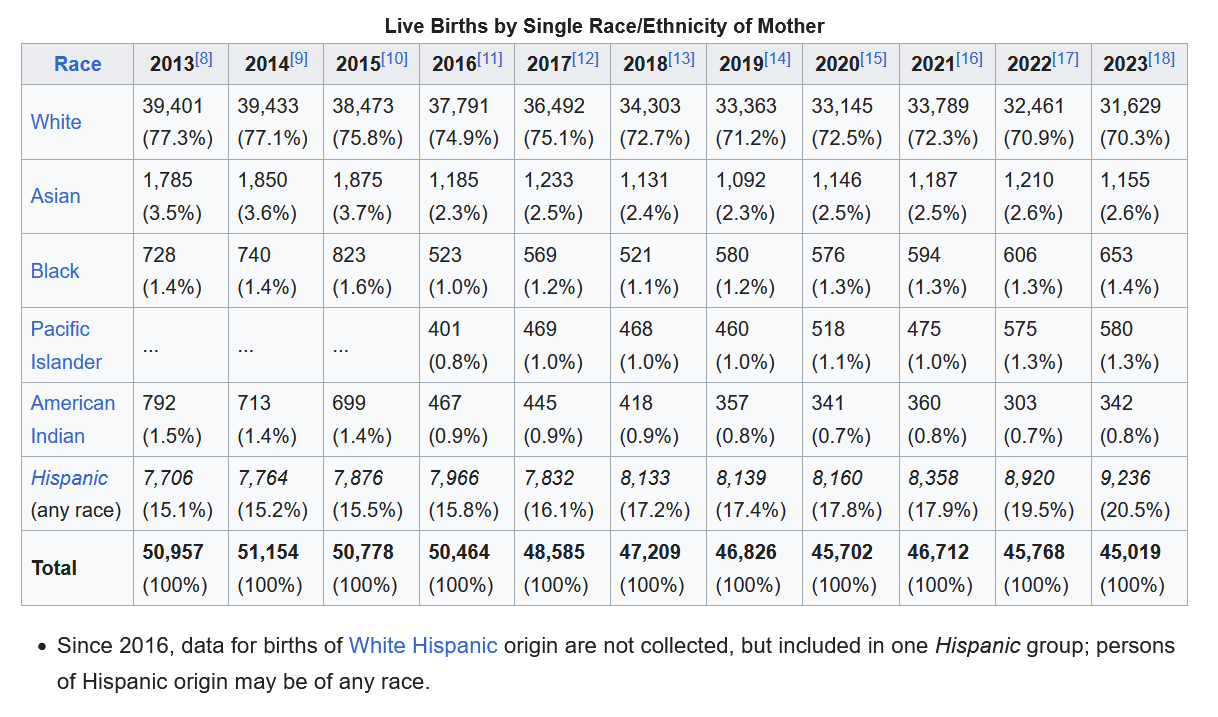Follow the Race column header link
1218x717 pixels.
pyautogui.click(x=78, y=64)
